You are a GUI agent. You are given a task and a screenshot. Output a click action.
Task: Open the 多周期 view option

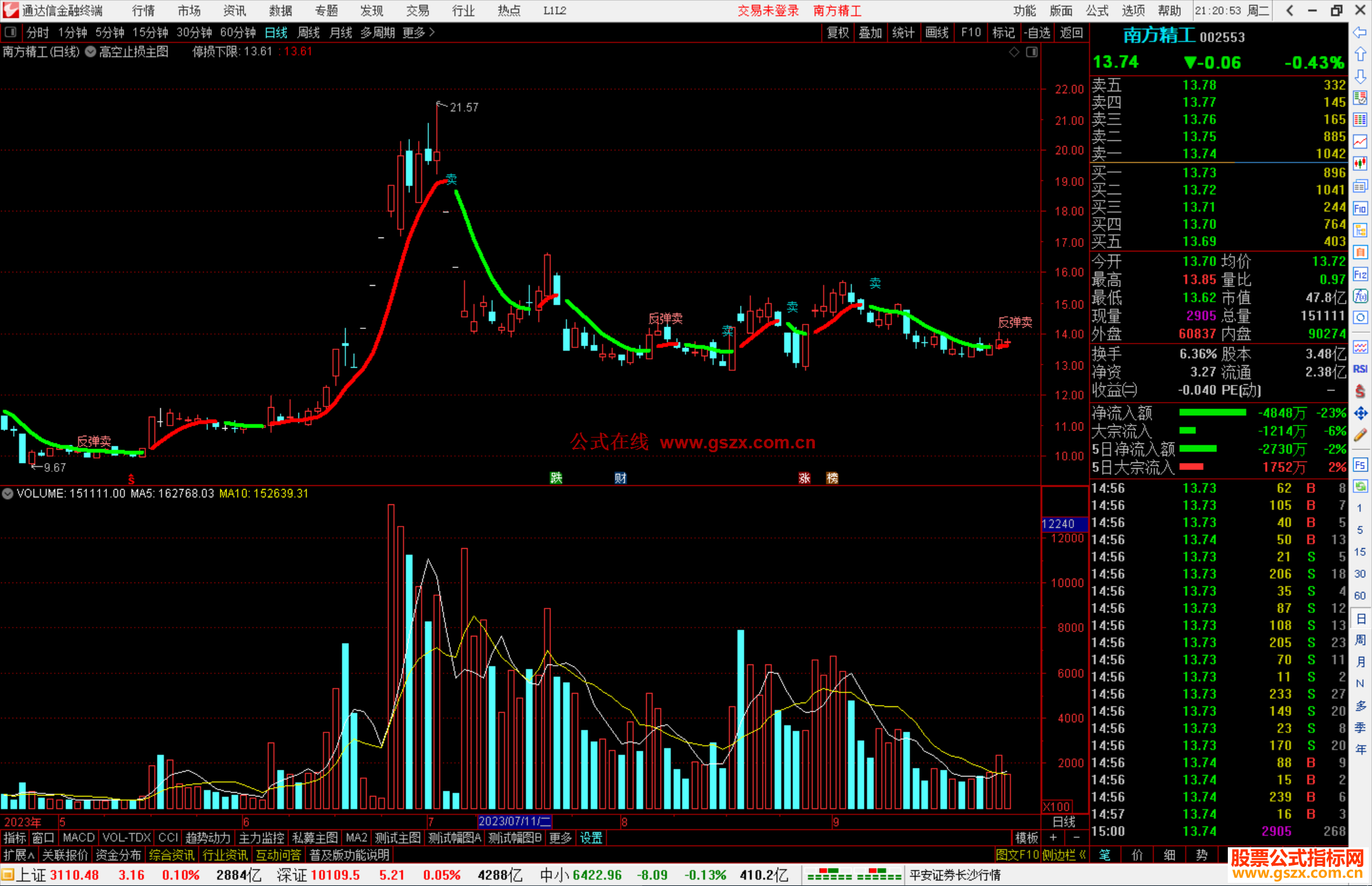(x=377, y=32)
